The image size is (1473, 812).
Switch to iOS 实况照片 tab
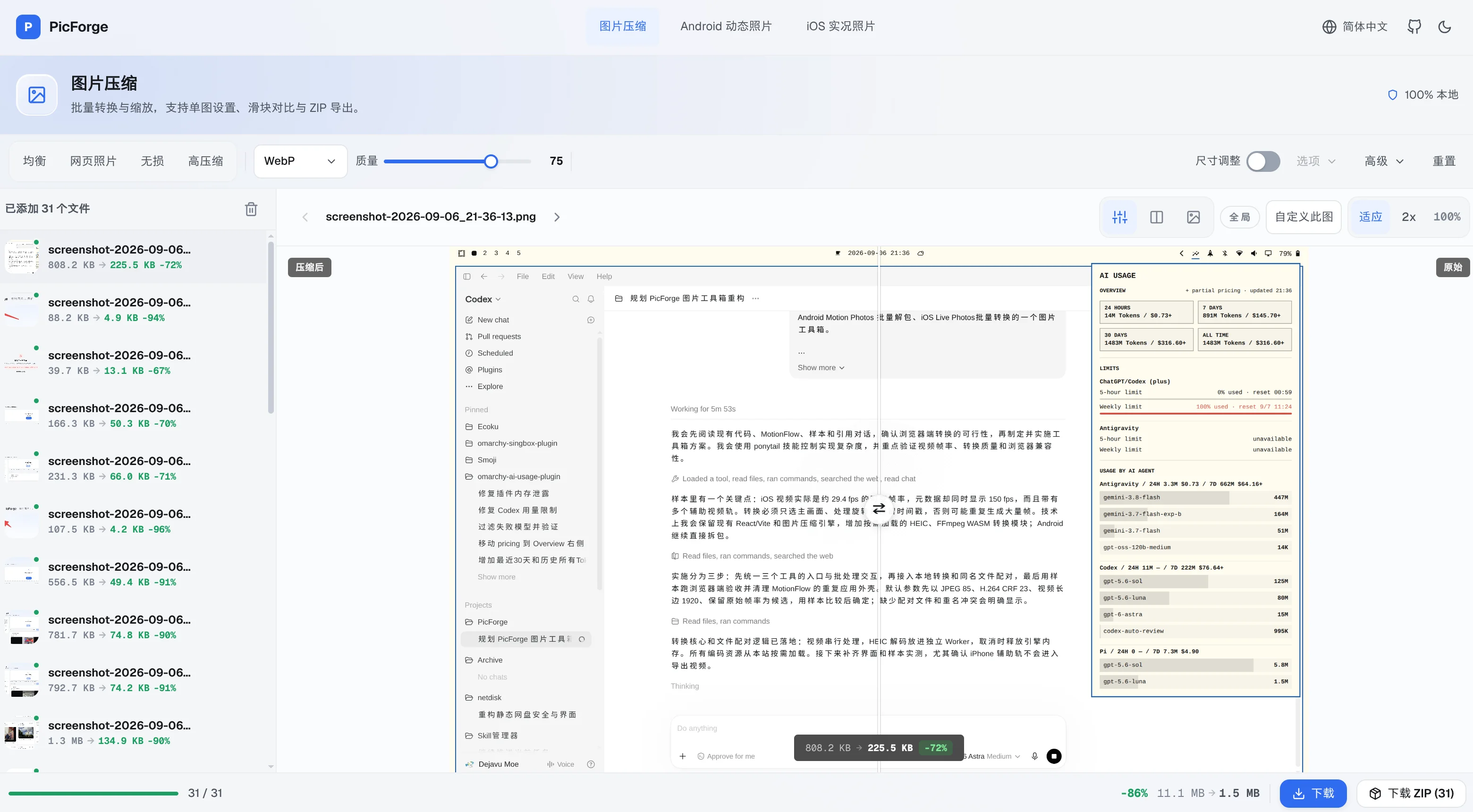tap(840, 26)
